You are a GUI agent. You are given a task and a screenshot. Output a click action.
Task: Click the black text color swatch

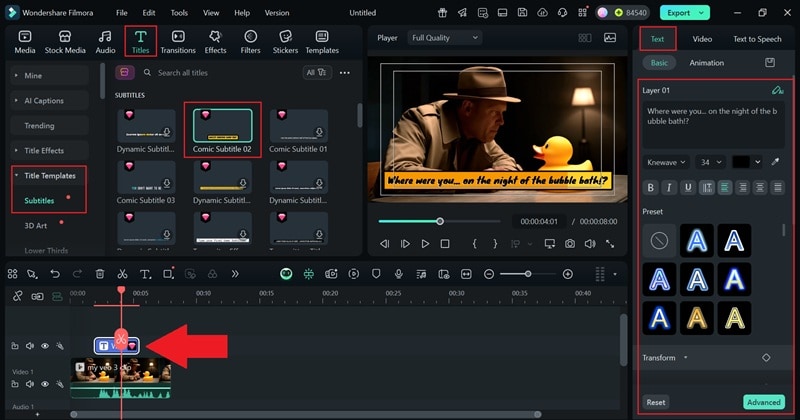(741, 162)
